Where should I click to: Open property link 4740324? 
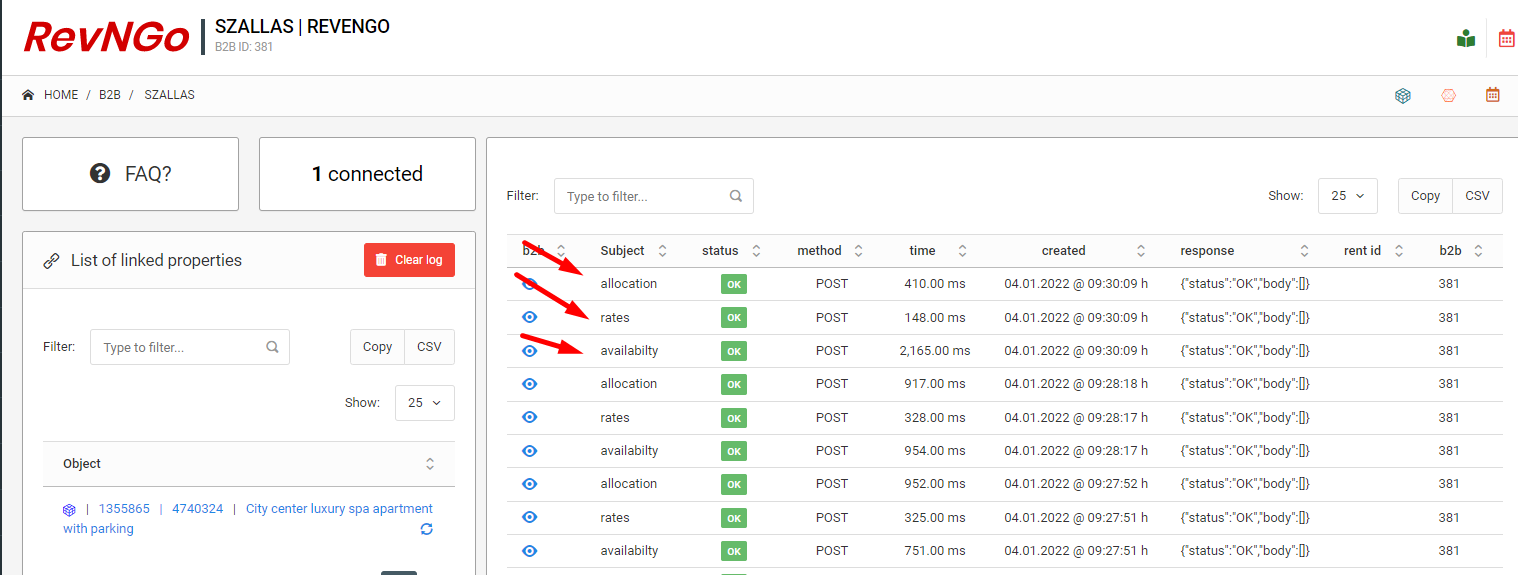(198, 509)
